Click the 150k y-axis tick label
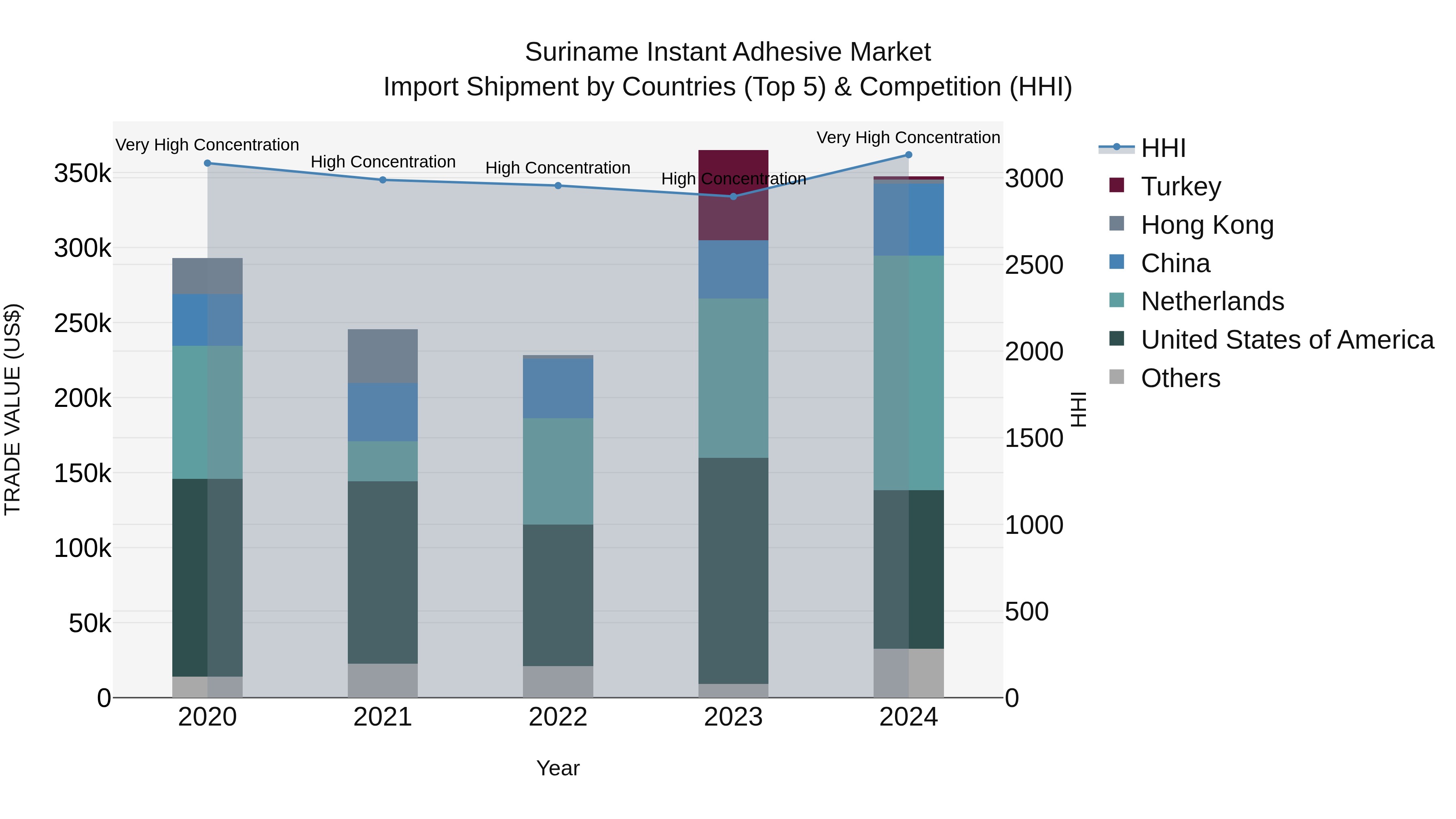 click(x=83, y=474)
